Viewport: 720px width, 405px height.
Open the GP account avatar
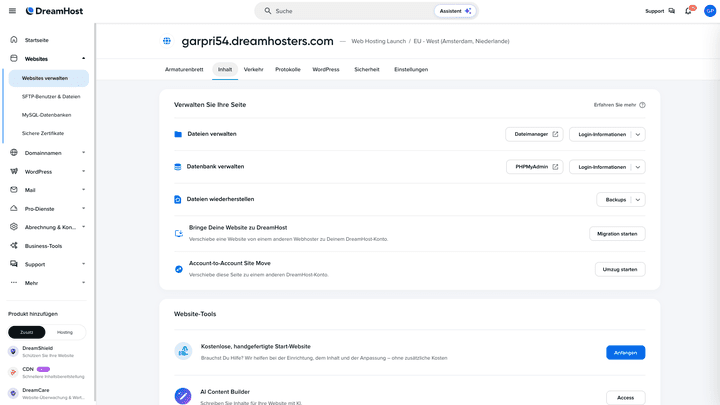(x=710, y=11)
